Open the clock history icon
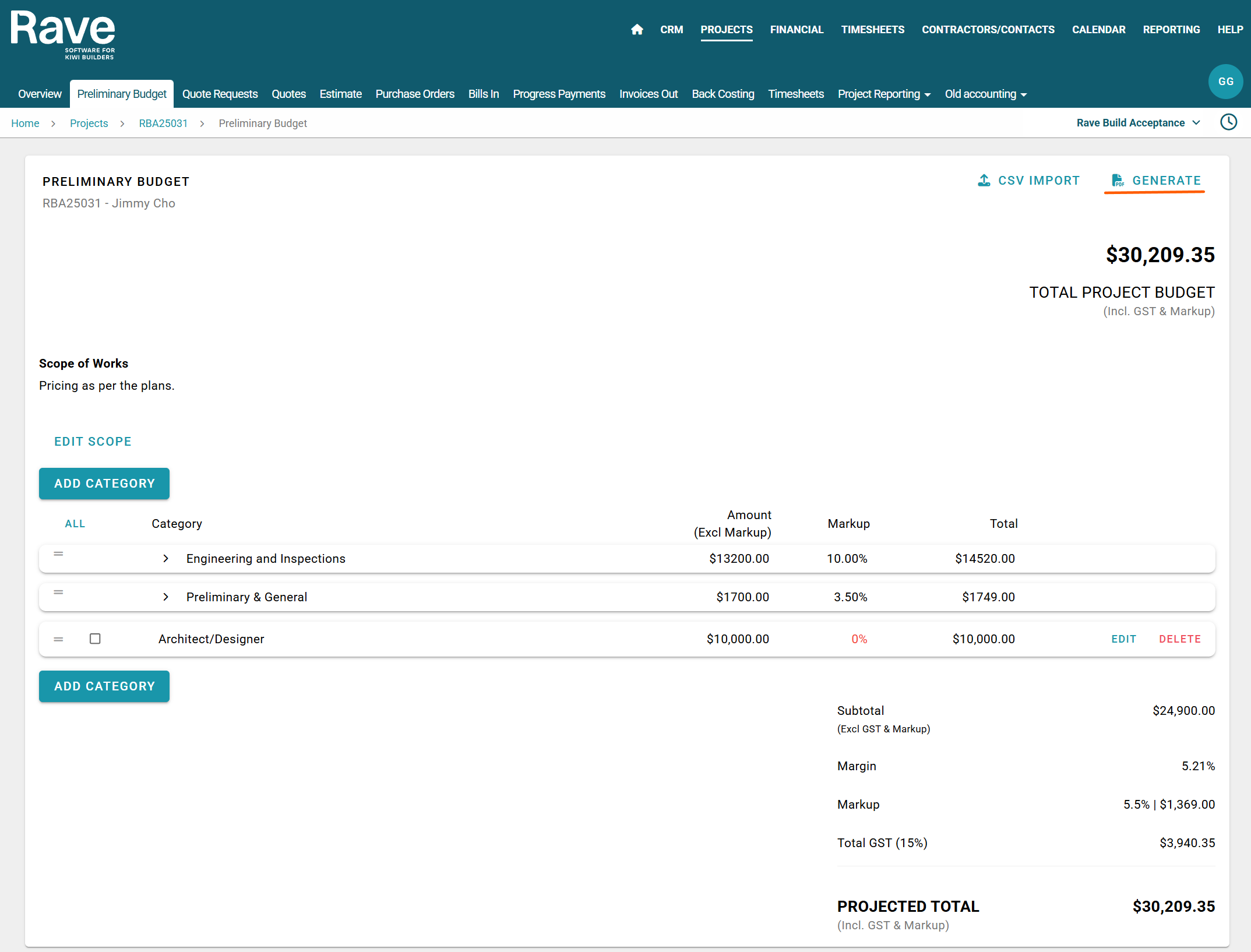The image size is (1251, 952). pos(1228,122)
